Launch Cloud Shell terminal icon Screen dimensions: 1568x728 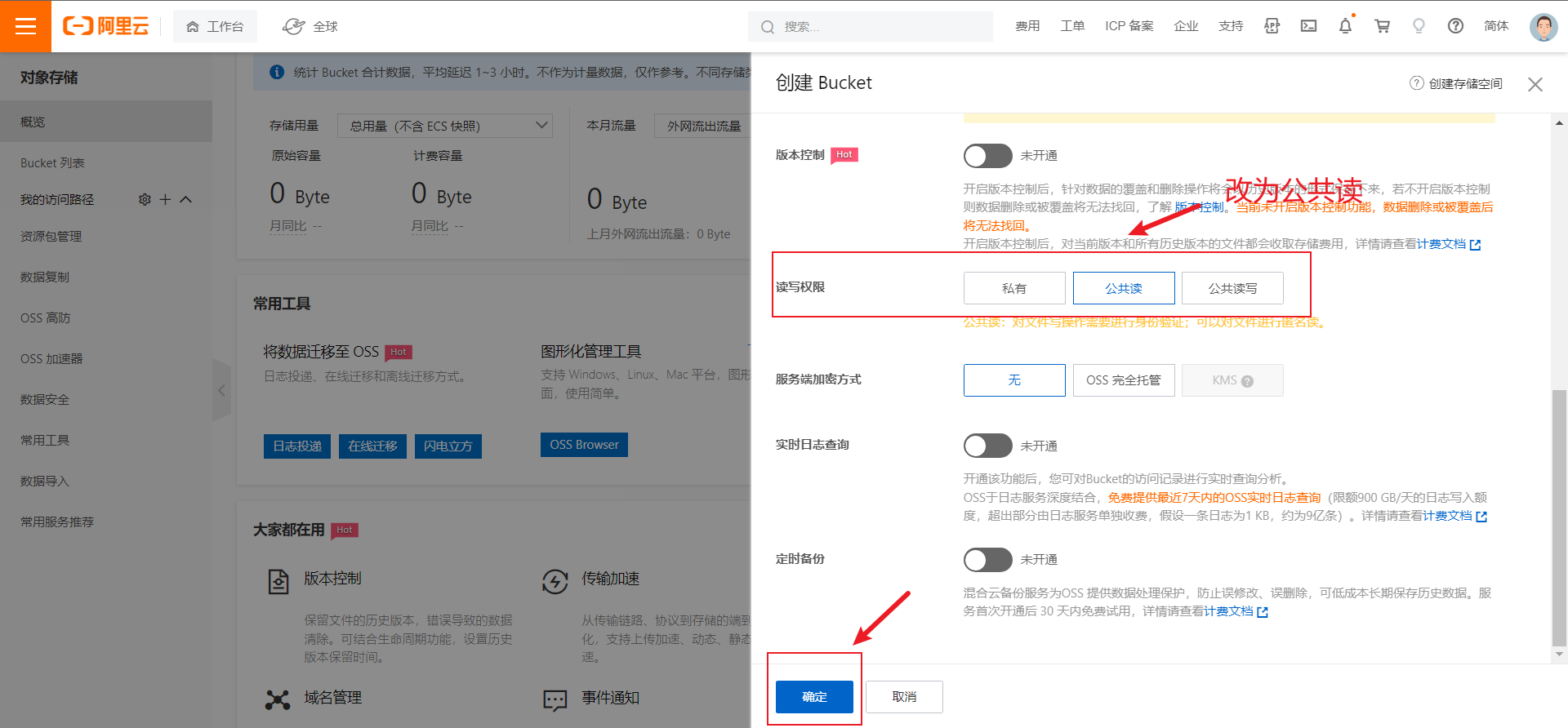[x=1308, y=26]
